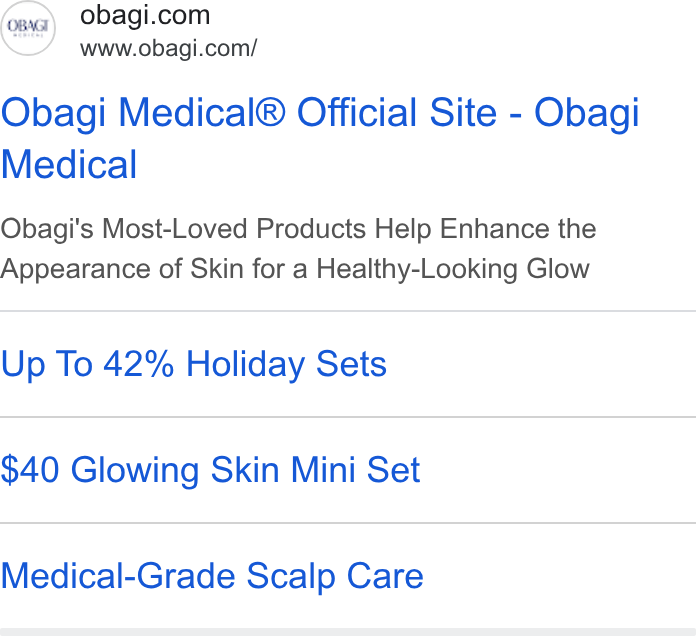Click the www.obagi.com/ URL text
This screenshot has height=636, width=696.
pyautogui.click(x=168, y=48)
